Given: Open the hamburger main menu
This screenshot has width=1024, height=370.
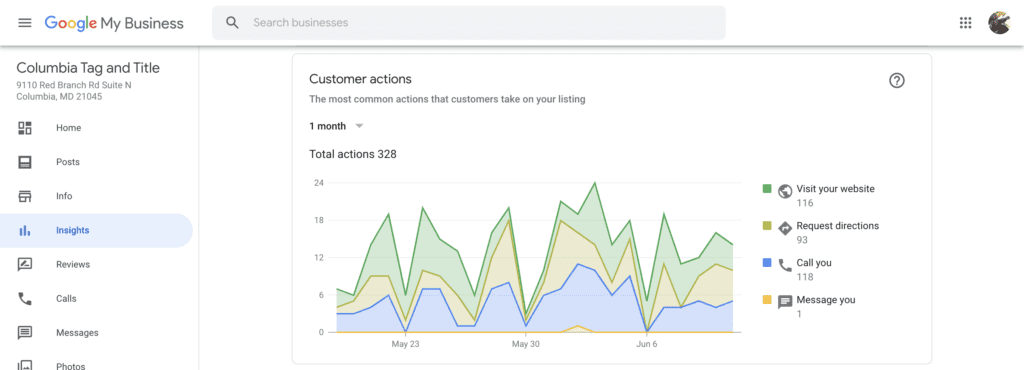Looking at the screenshot, I should (25, 23).
